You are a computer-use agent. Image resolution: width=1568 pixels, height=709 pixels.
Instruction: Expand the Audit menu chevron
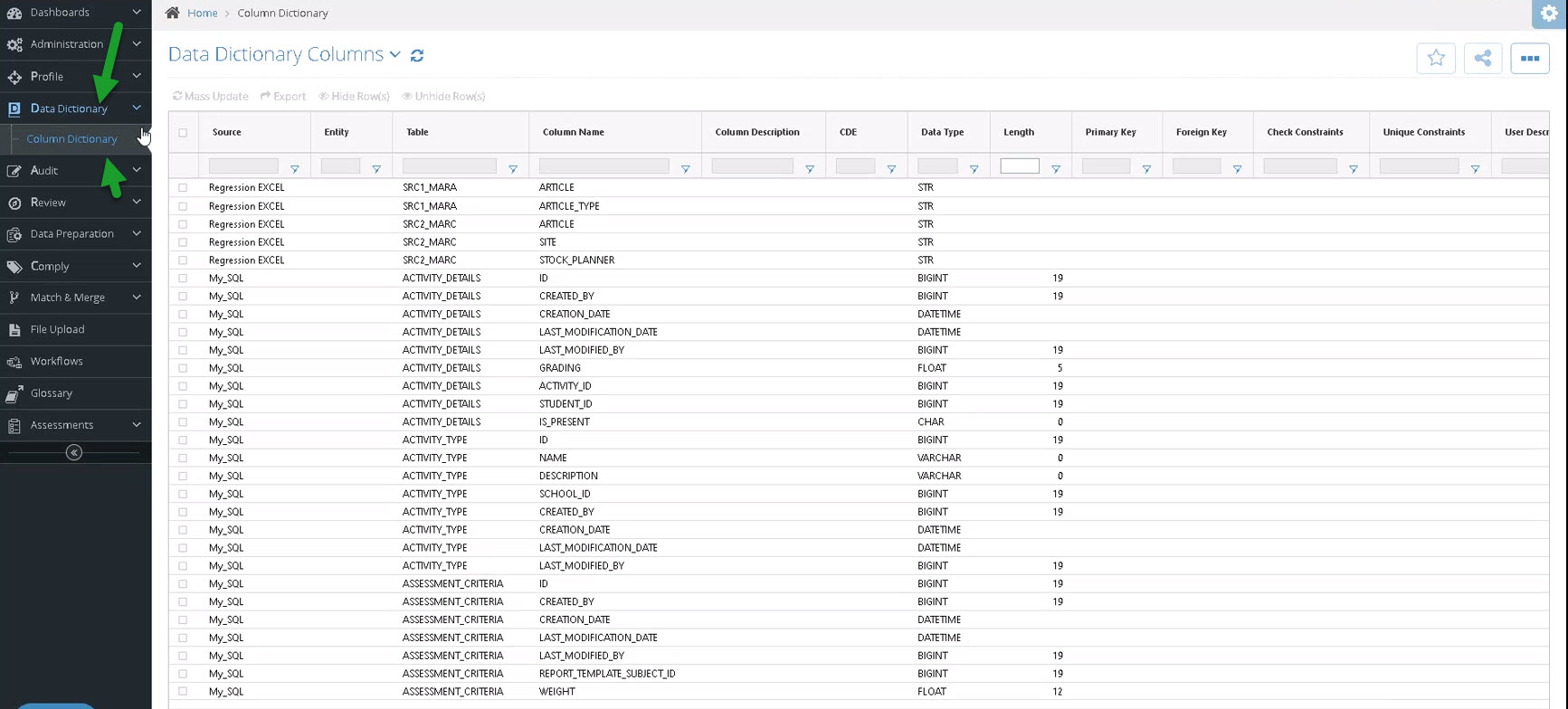tap(137, 169)
